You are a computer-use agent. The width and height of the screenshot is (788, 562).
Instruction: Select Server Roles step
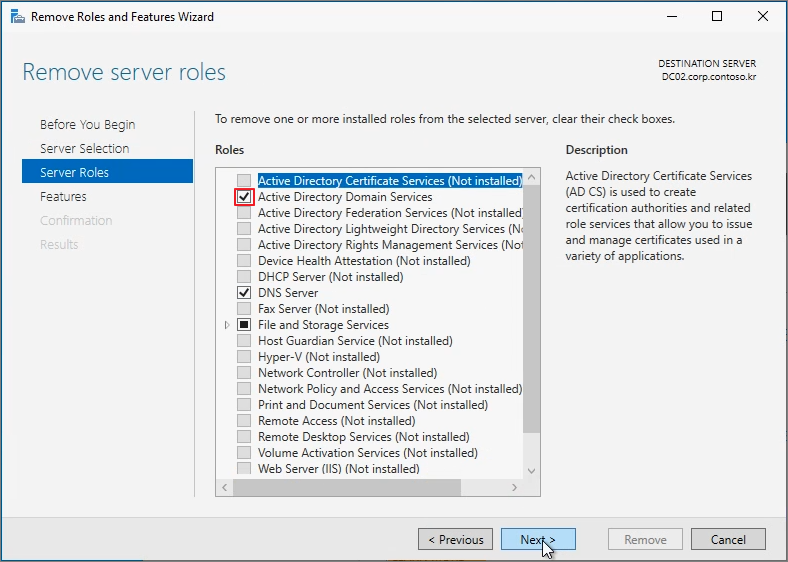coord(108,172)
